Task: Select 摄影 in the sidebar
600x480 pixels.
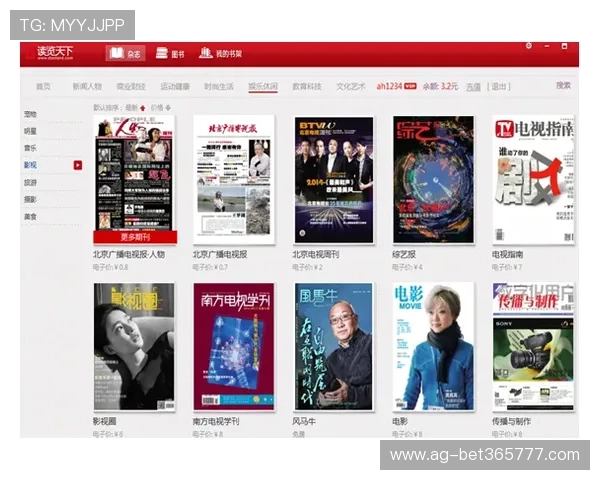Action: point(31,199)
